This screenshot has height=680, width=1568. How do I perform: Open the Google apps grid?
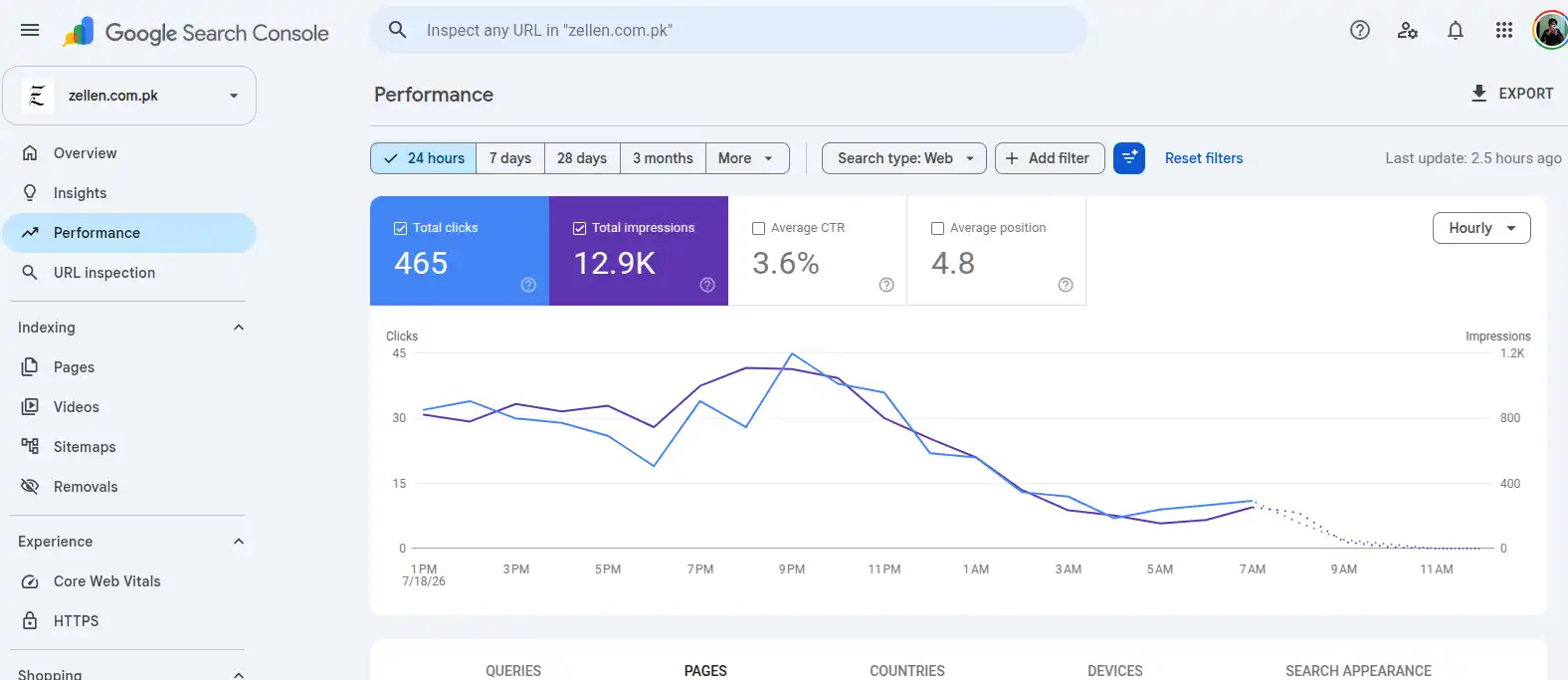pyautogui.click(x=1504, y=30)
